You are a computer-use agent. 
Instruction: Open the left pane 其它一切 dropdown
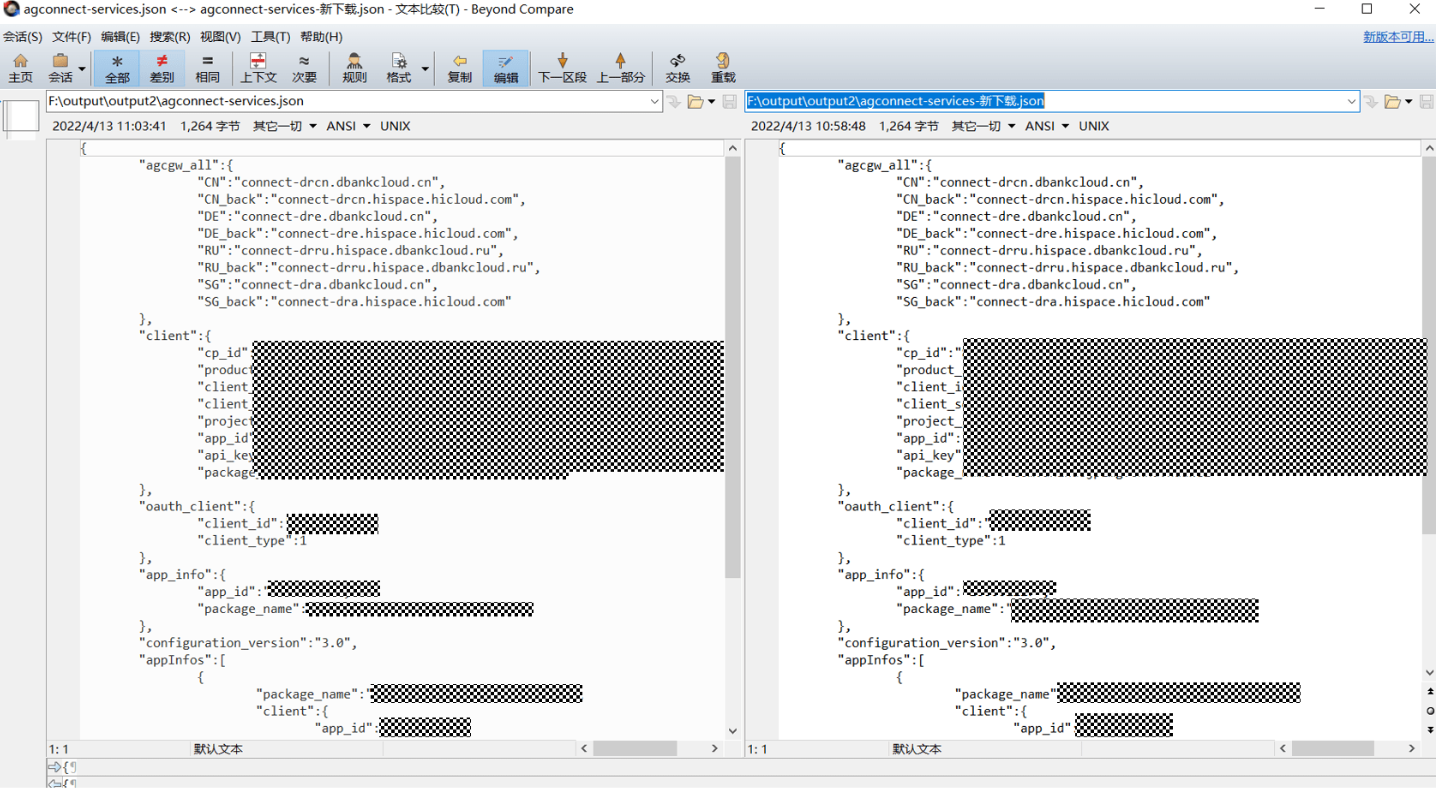pos(285,126)
